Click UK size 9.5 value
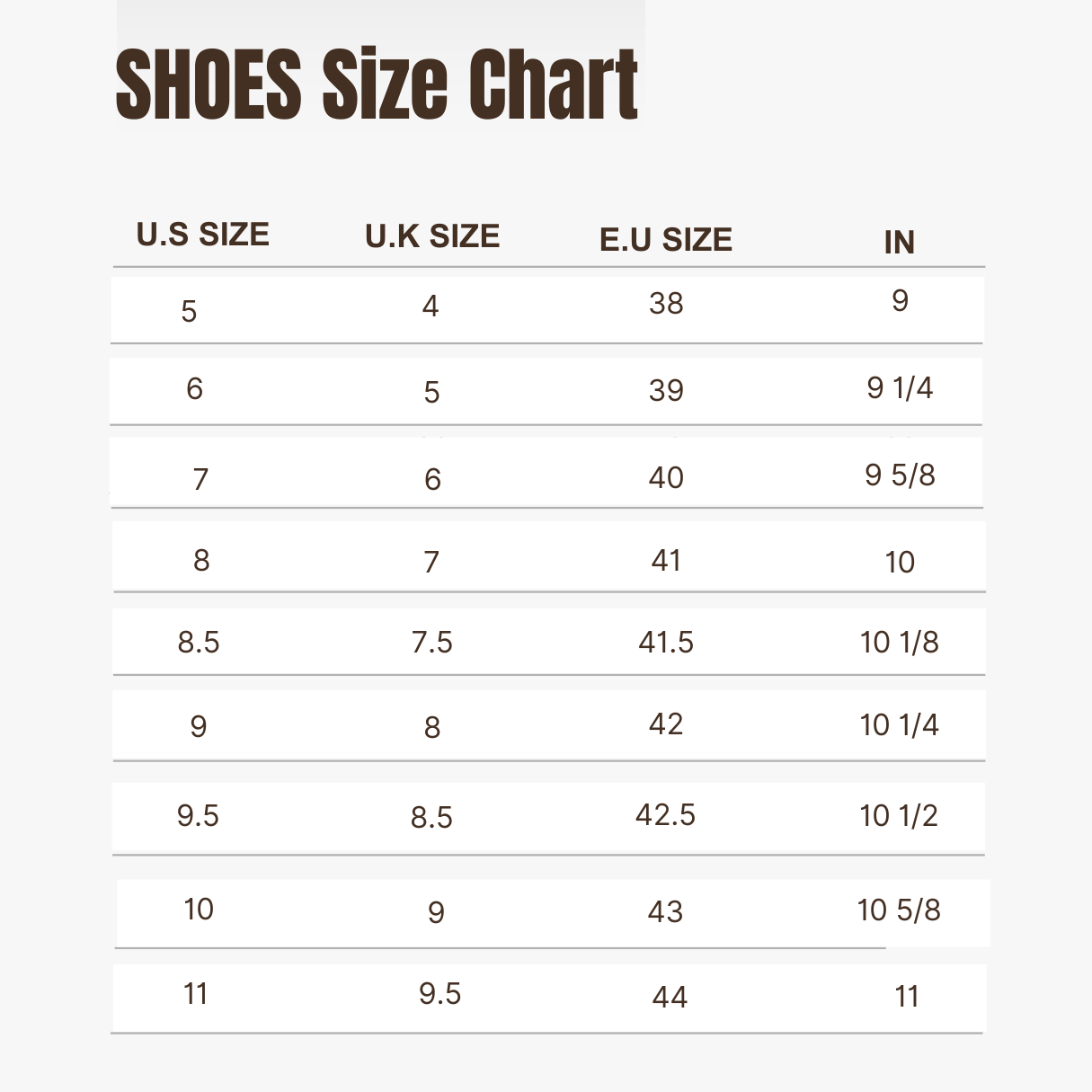The width and height of the screenshot is (1092, 1092). click(440, 994)
